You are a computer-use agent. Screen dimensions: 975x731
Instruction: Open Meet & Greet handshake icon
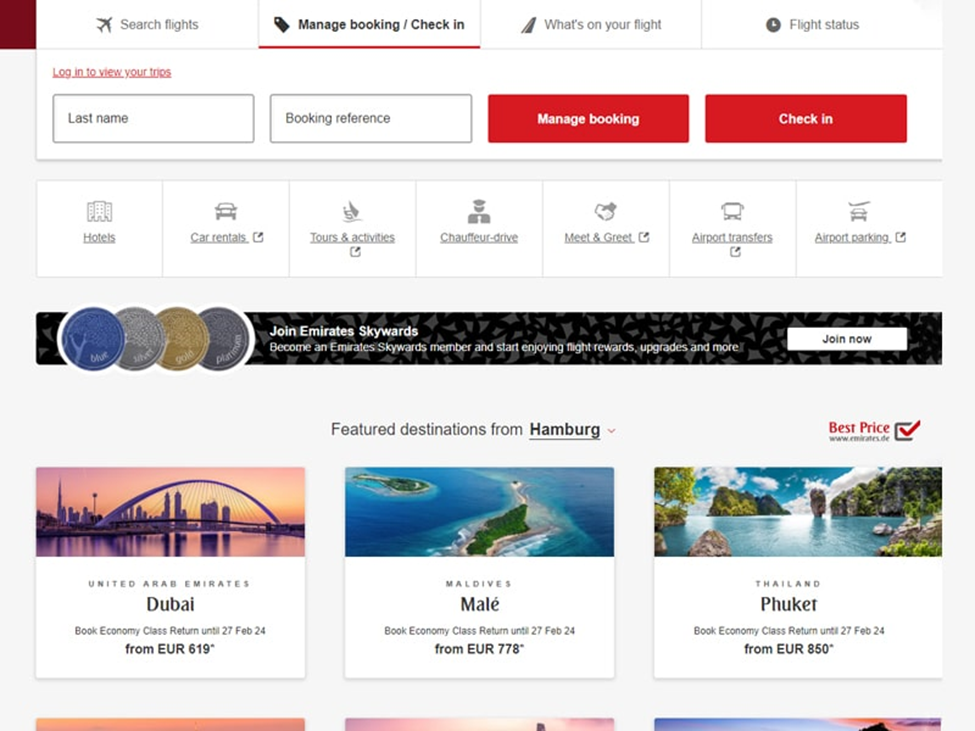coord(606,211)
